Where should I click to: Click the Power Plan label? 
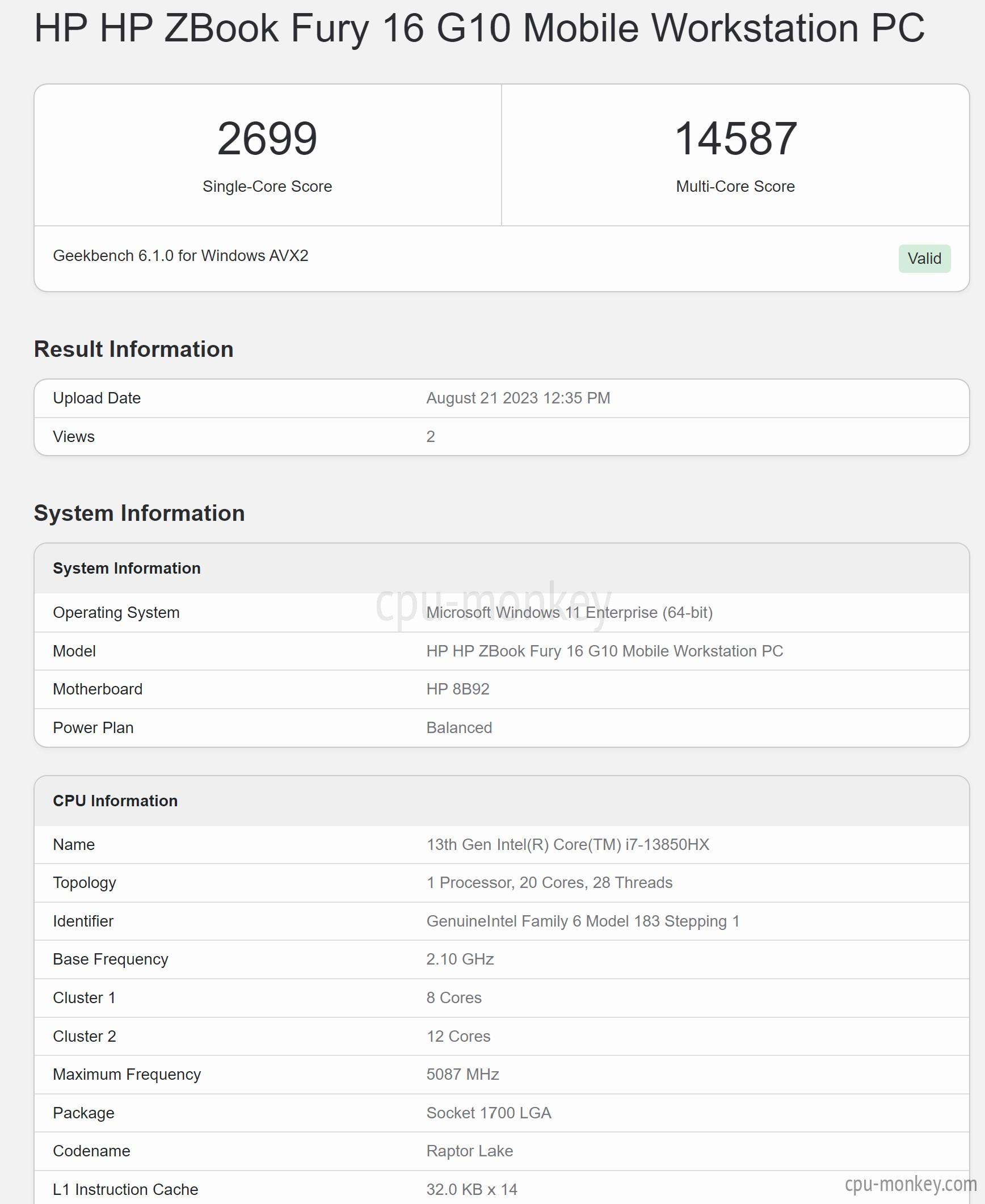point(93,728)
